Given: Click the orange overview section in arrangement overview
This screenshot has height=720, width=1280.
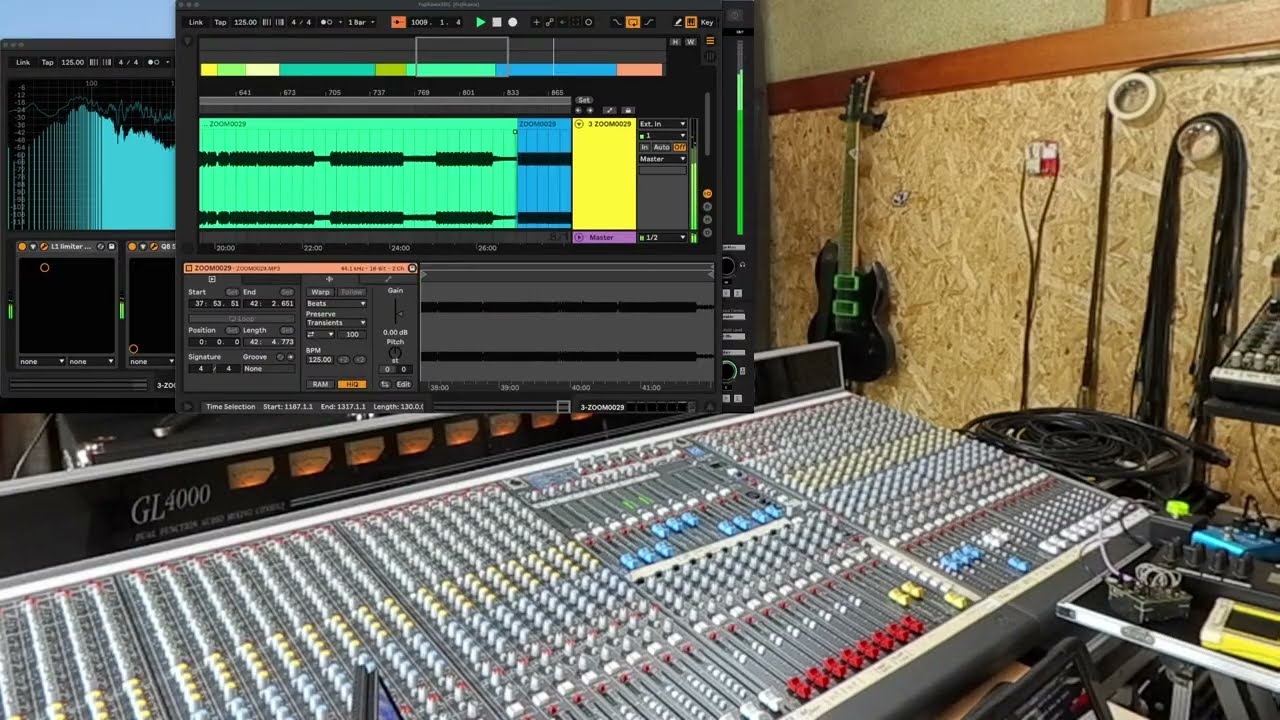Looking at the screenshot, I should [639, 69].
